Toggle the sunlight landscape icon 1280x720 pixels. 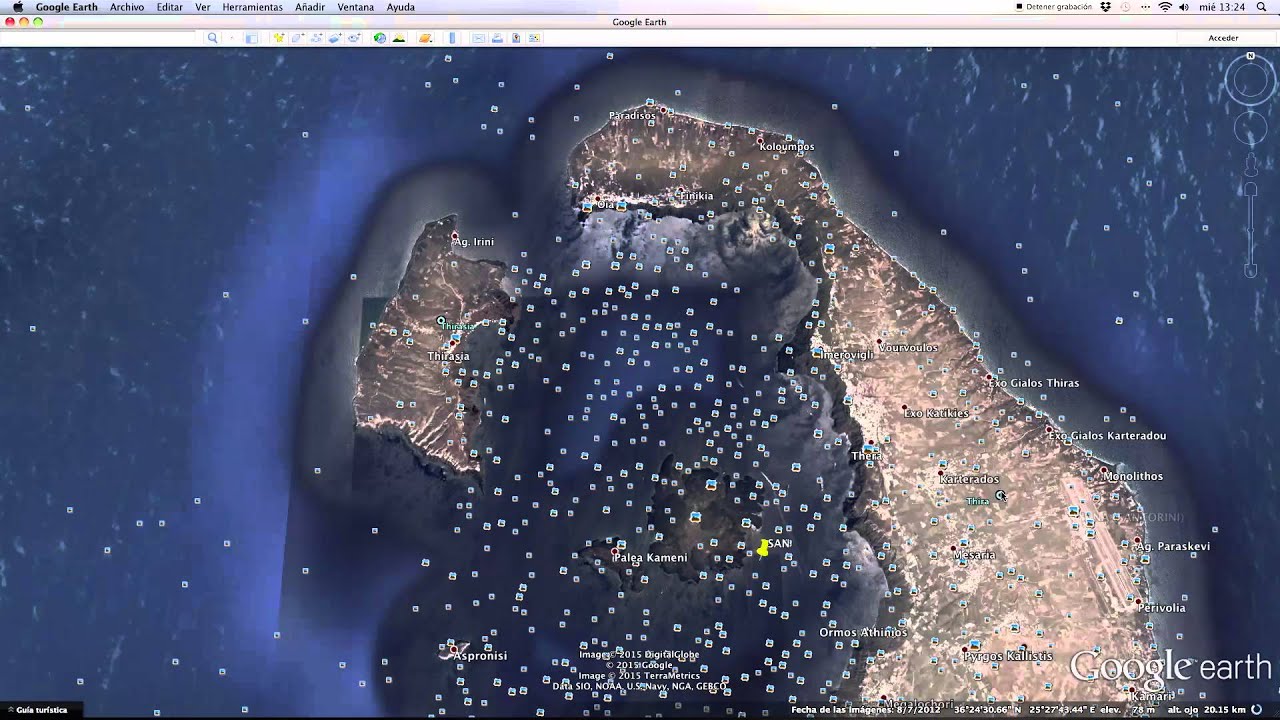point(399,38)
